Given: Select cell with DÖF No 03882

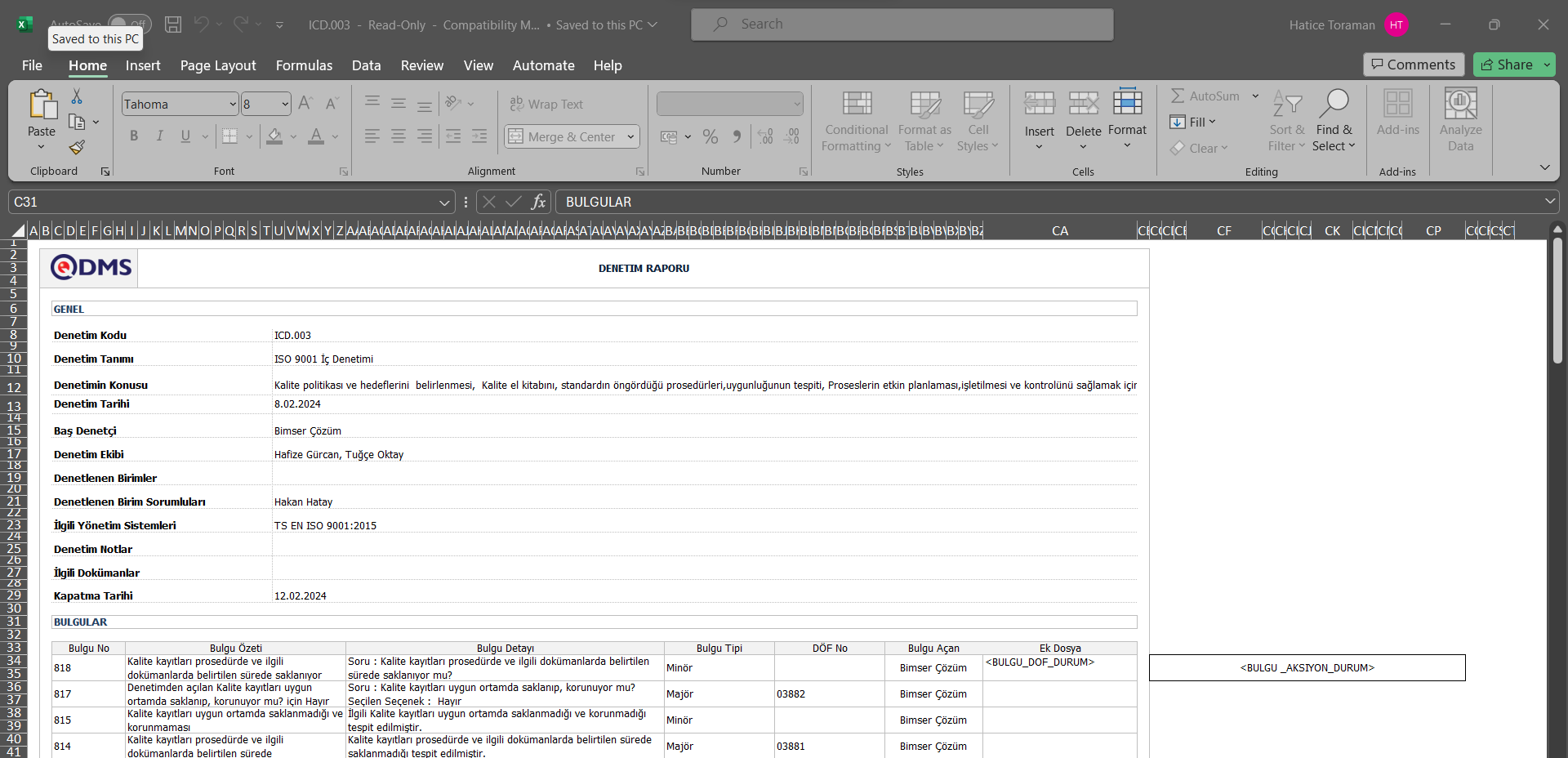Looking at the screenshot, I should coord(829,694).
